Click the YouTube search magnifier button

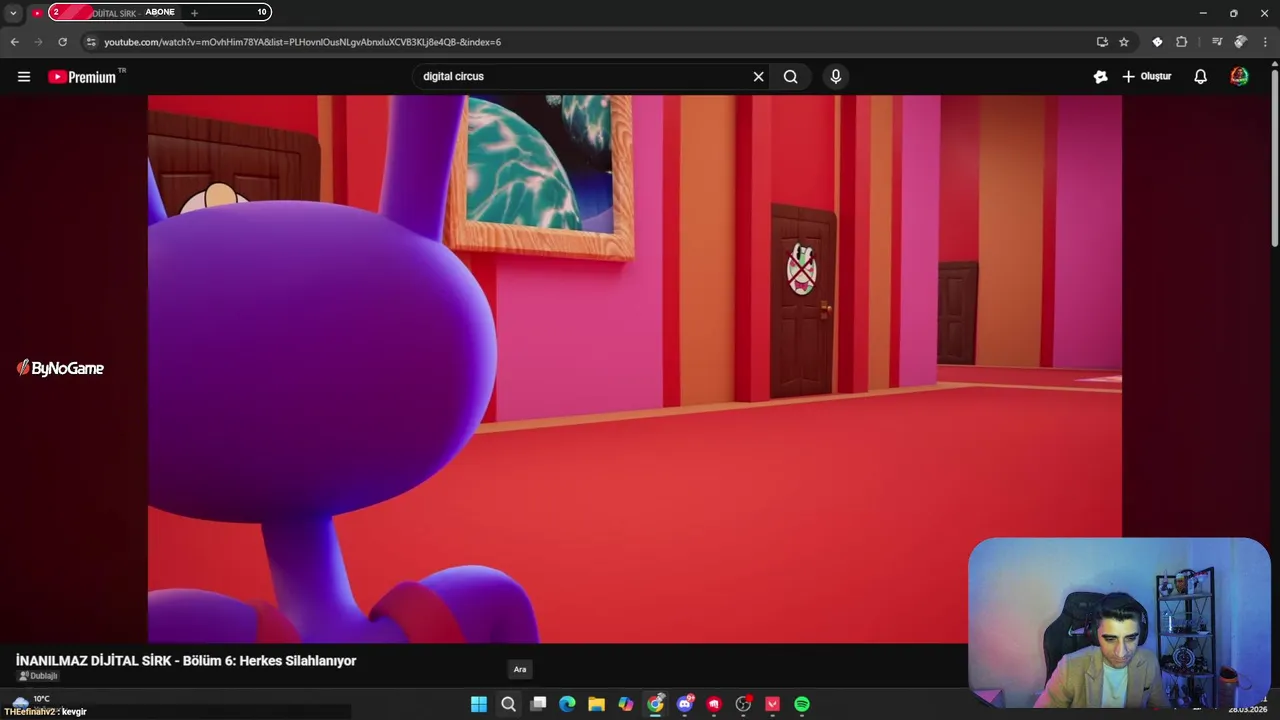coord(791,77)
